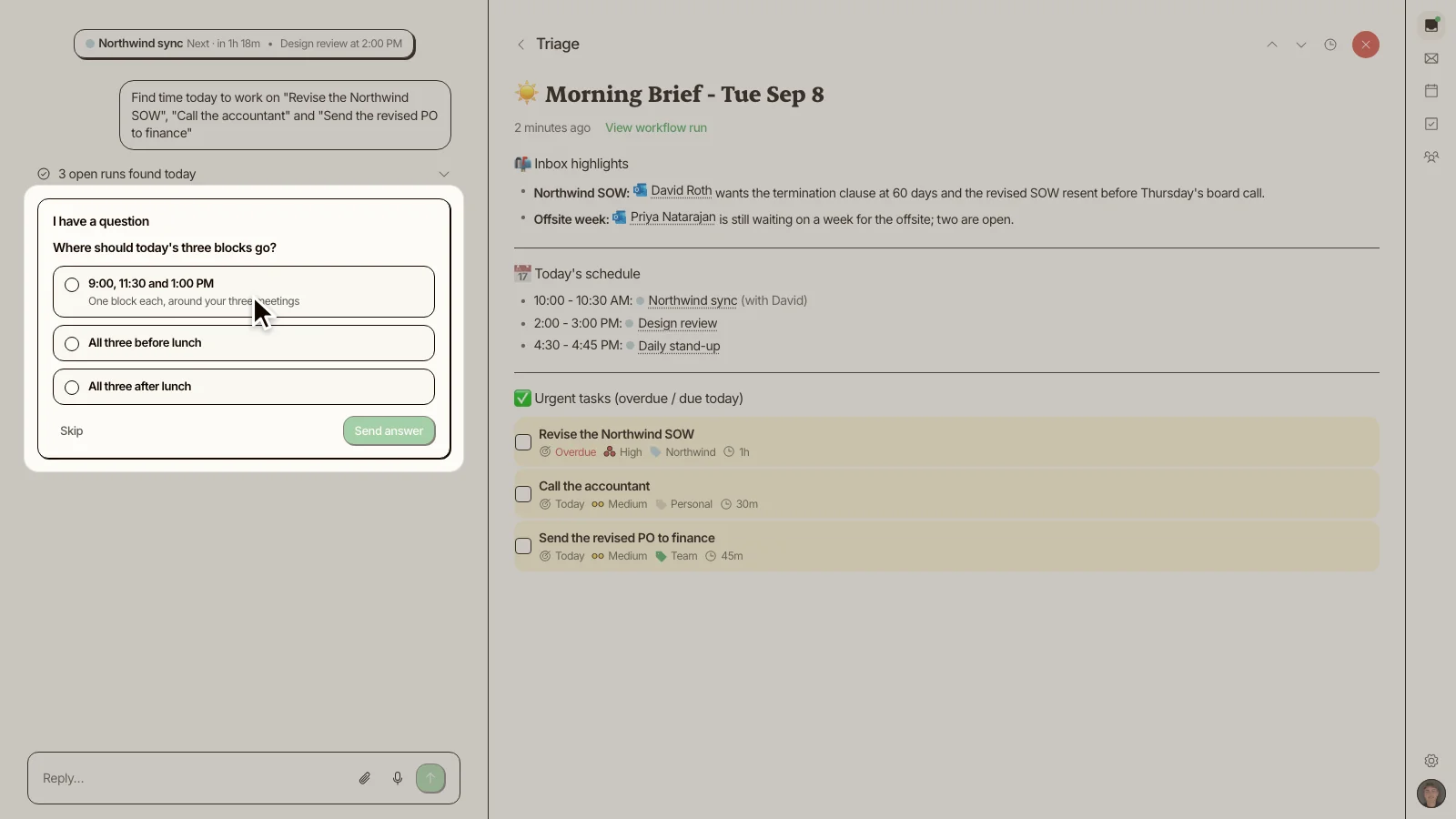1456x819 pixels.
Task: Open the Northwind sync event in schedule
Action: (x=693, y=300)
